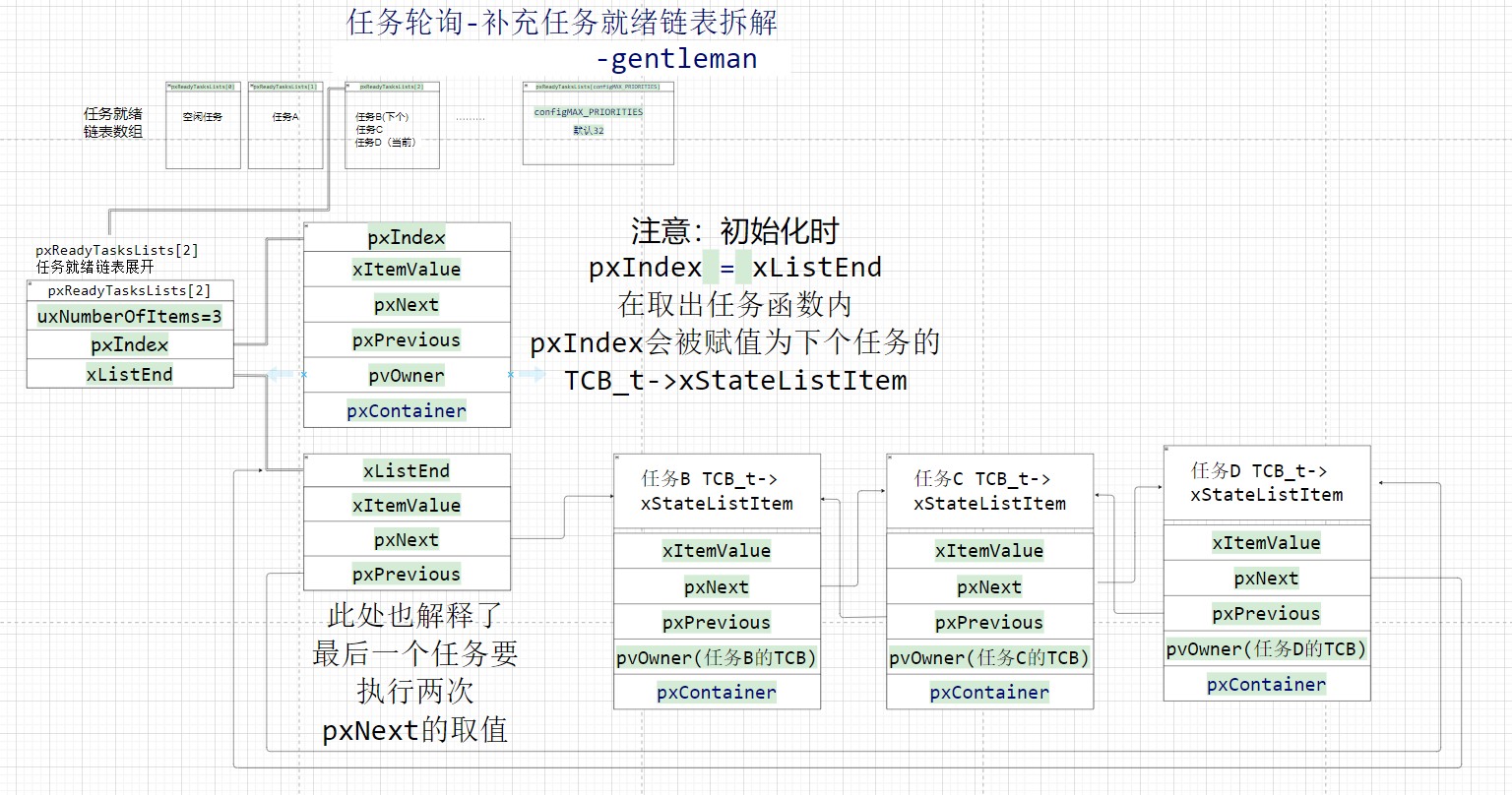
Task: Select the uxNumberOfItems=3 row
Action: click(130, 316)
